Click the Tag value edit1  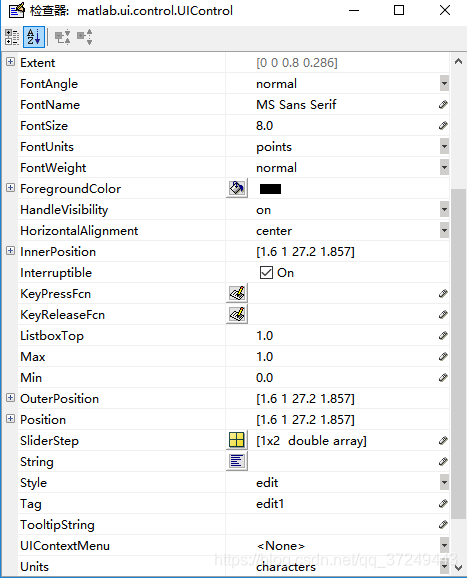[x=270, y=504]
